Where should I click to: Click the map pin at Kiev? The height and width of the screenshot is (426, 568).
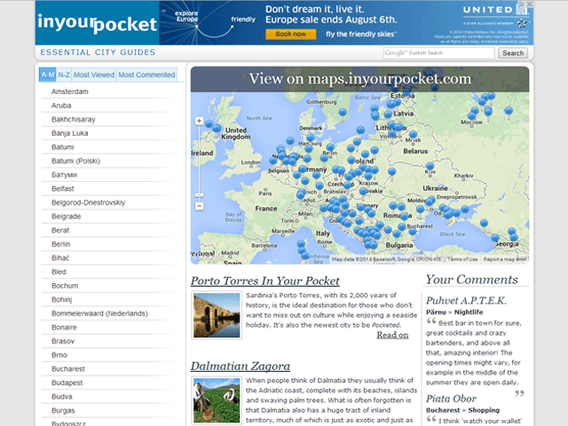(x=430, y=167)
